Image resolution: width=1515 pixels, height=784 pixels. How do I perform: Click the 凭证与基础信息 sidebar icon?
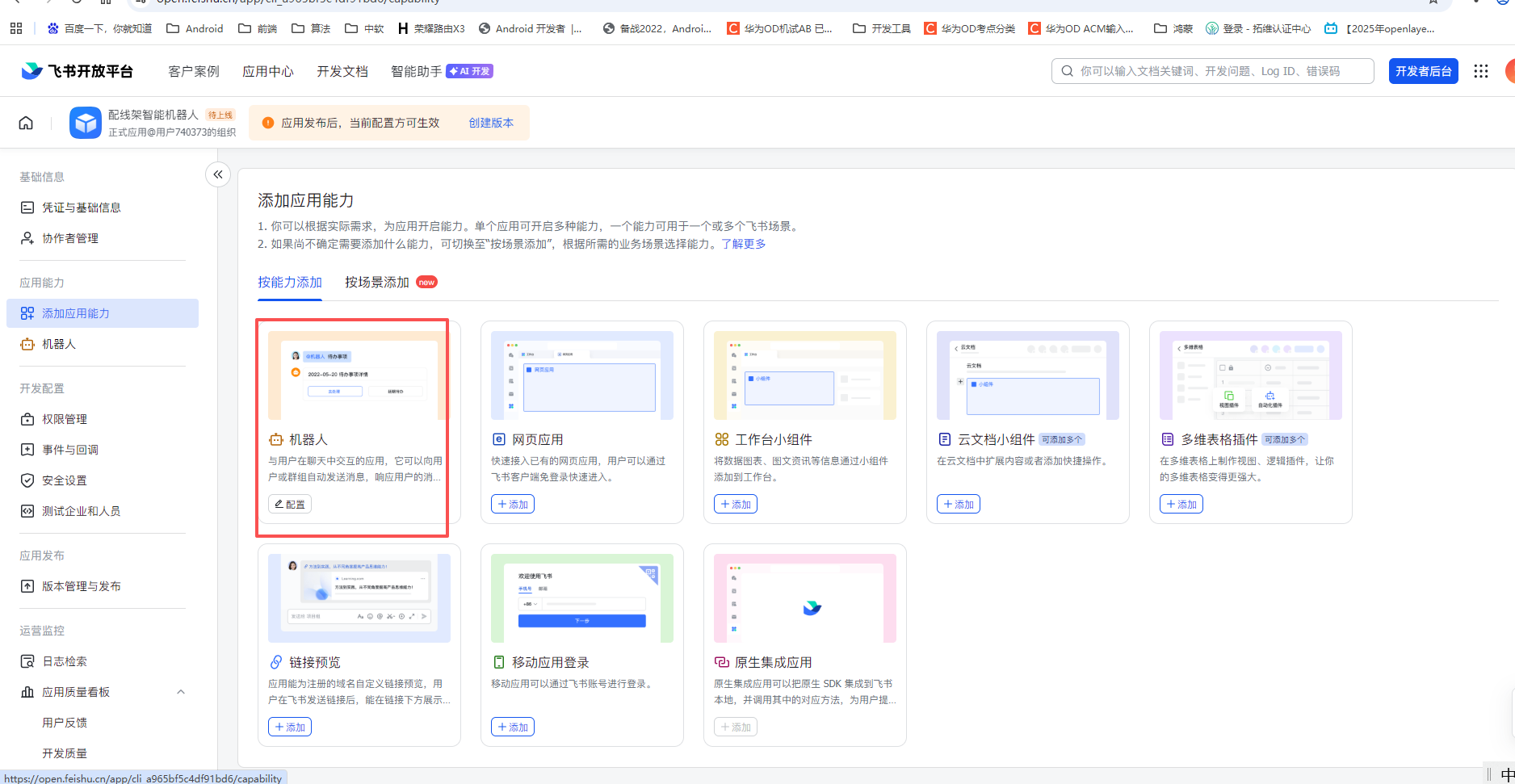click(x=27, y=208)
